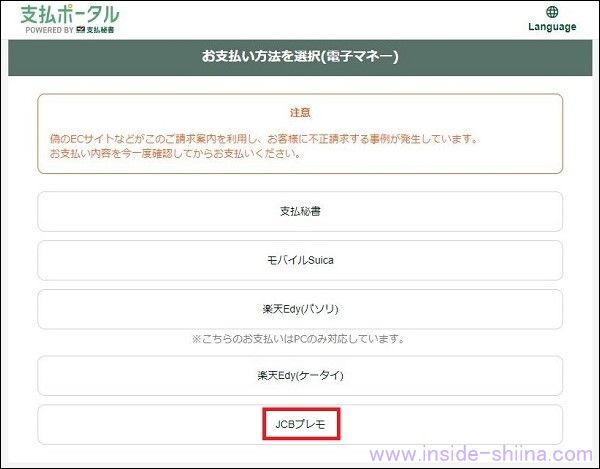Image resolution: width=600 pixels, height=469 pixels.
Task: Click the 注意 warning heading
Action: click(300, 112)
